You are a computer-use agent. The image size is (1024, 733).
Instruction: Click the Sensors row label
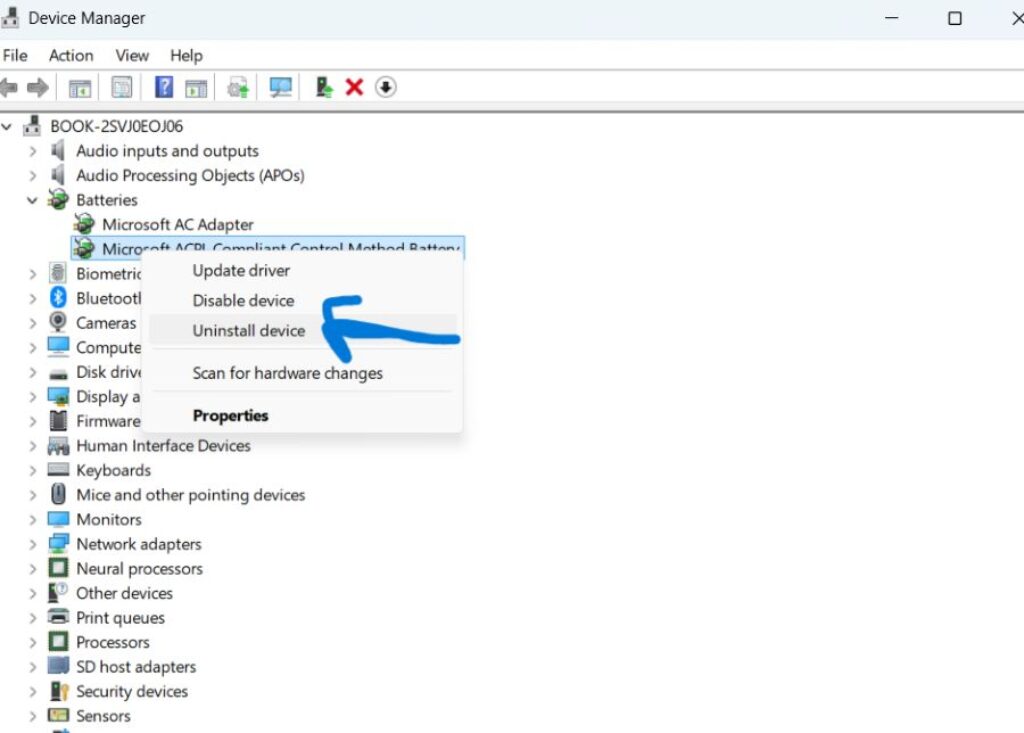tap(103, 716)
